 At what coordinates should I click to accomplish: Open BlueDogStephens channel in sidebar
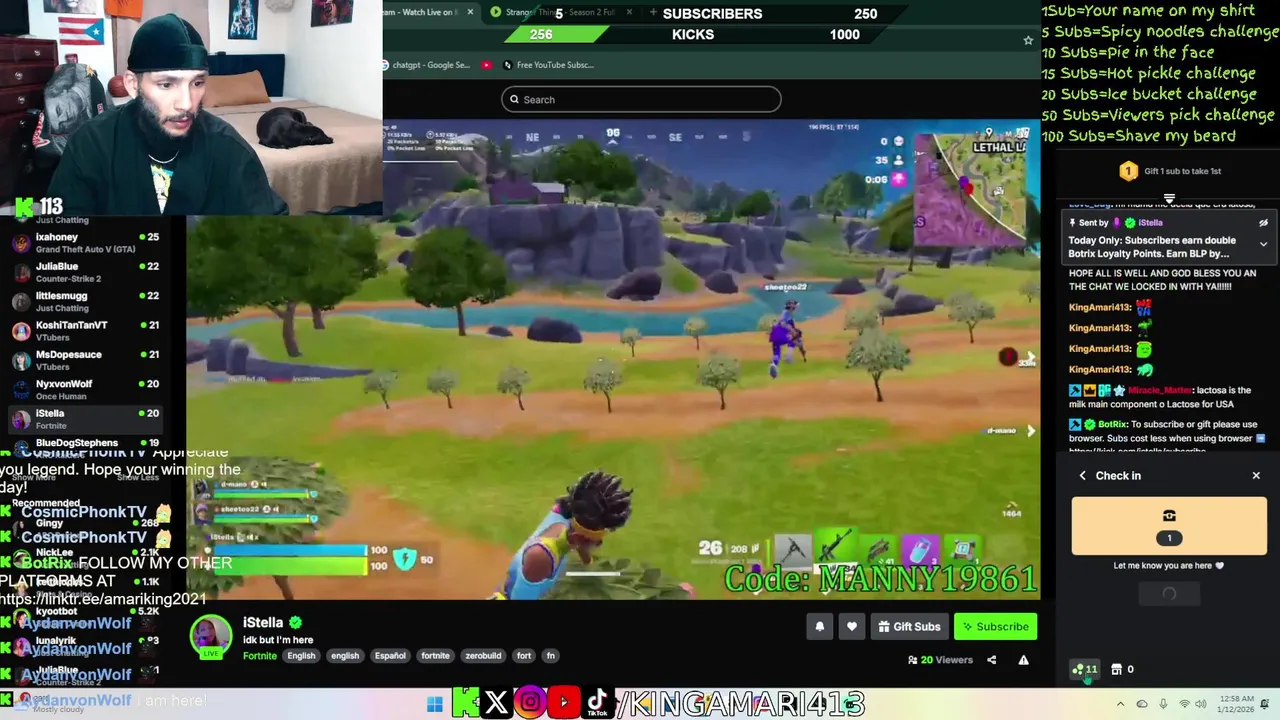click(x=85, y=443)
